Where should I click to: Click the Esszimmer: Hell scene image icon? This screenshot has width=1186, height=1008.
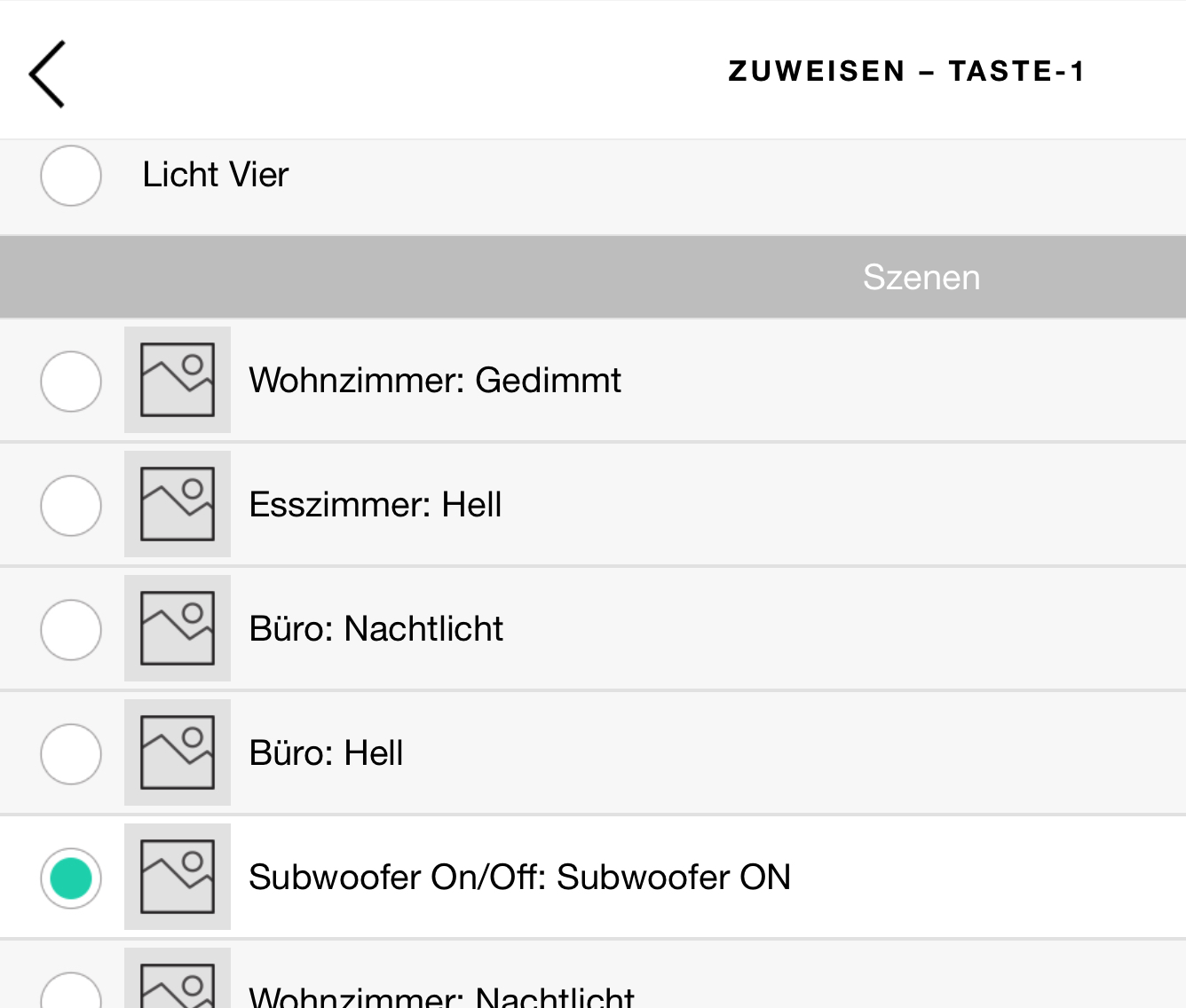tap(178, 504)
